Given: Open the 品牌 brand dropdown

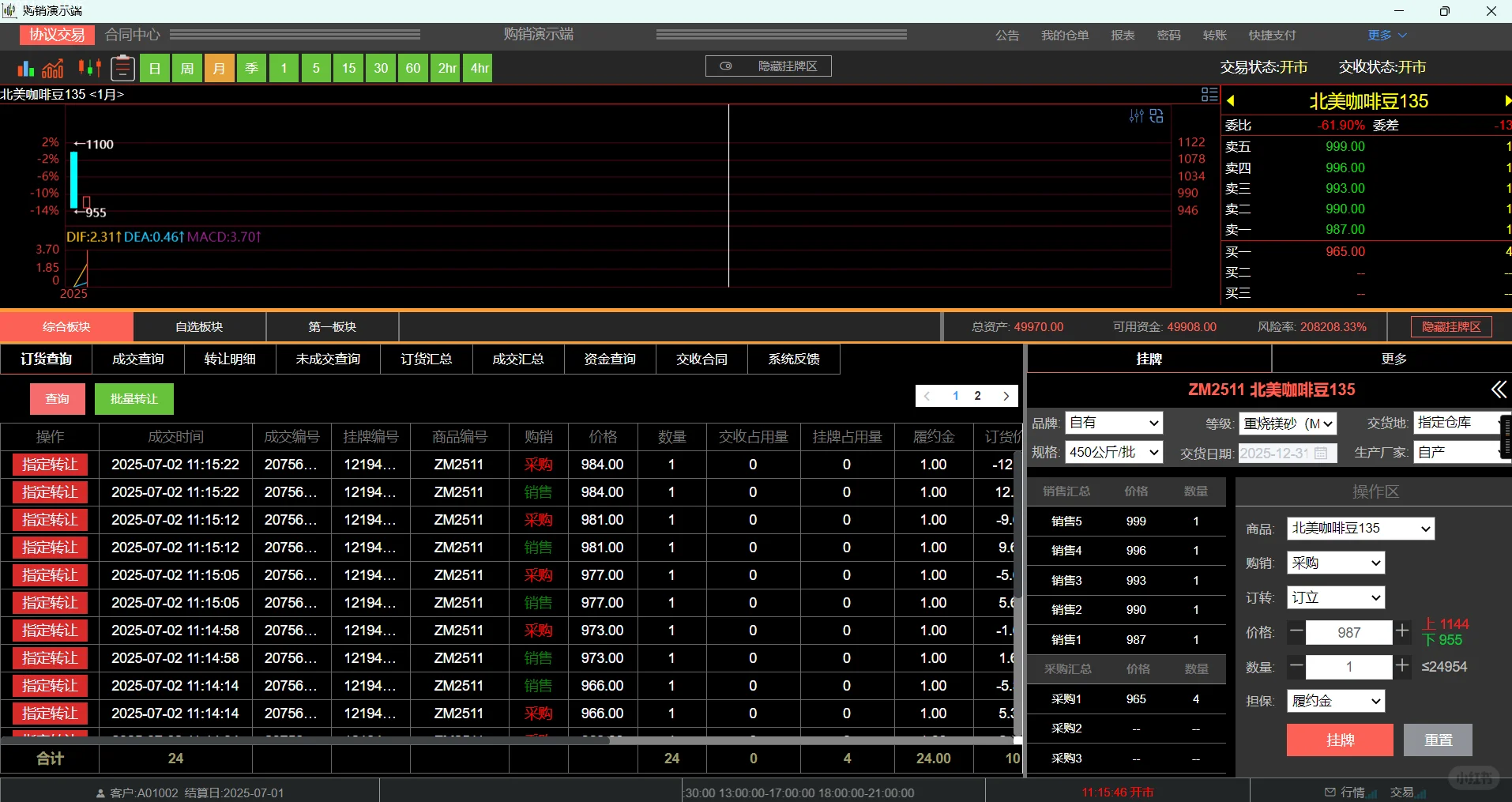Looking at the screenshot, I should [x=1115, y=423].
